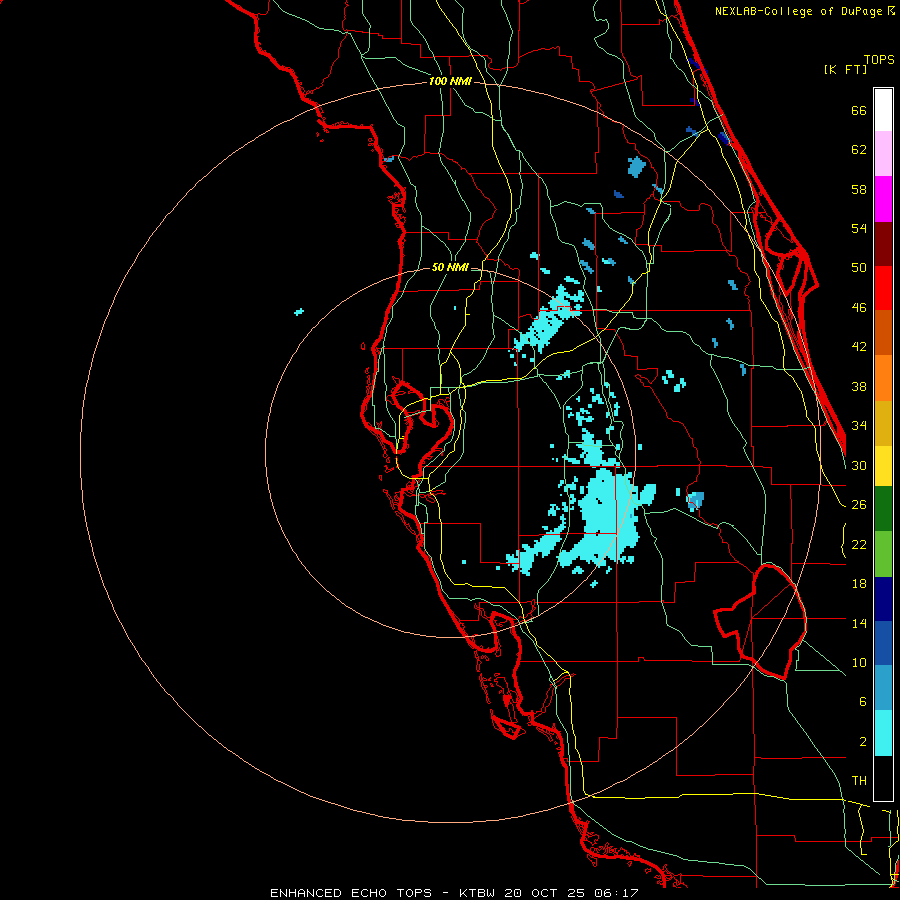Click the bright orange legend swatch
Viewport: 900px width, 900px height.
coord(883,377)
